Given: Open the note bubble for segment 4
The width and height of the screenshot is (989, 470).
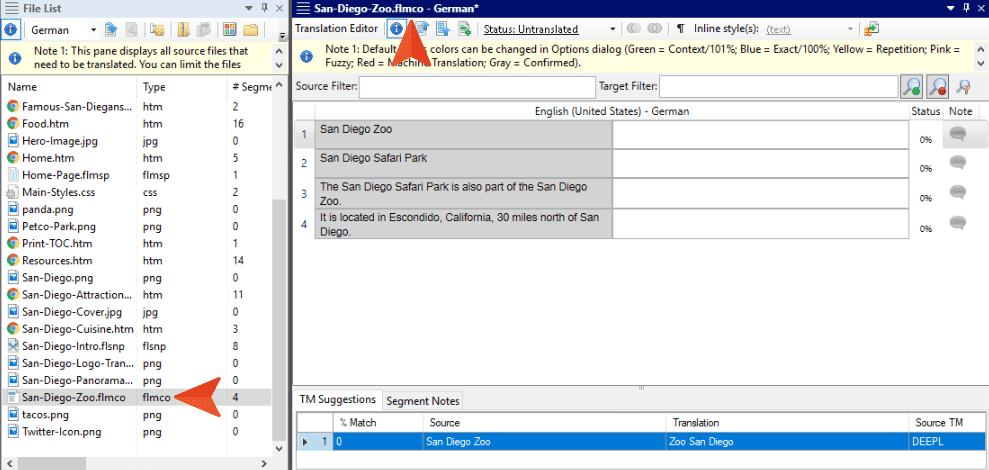Looking at the screenshot, I should 957,222.
